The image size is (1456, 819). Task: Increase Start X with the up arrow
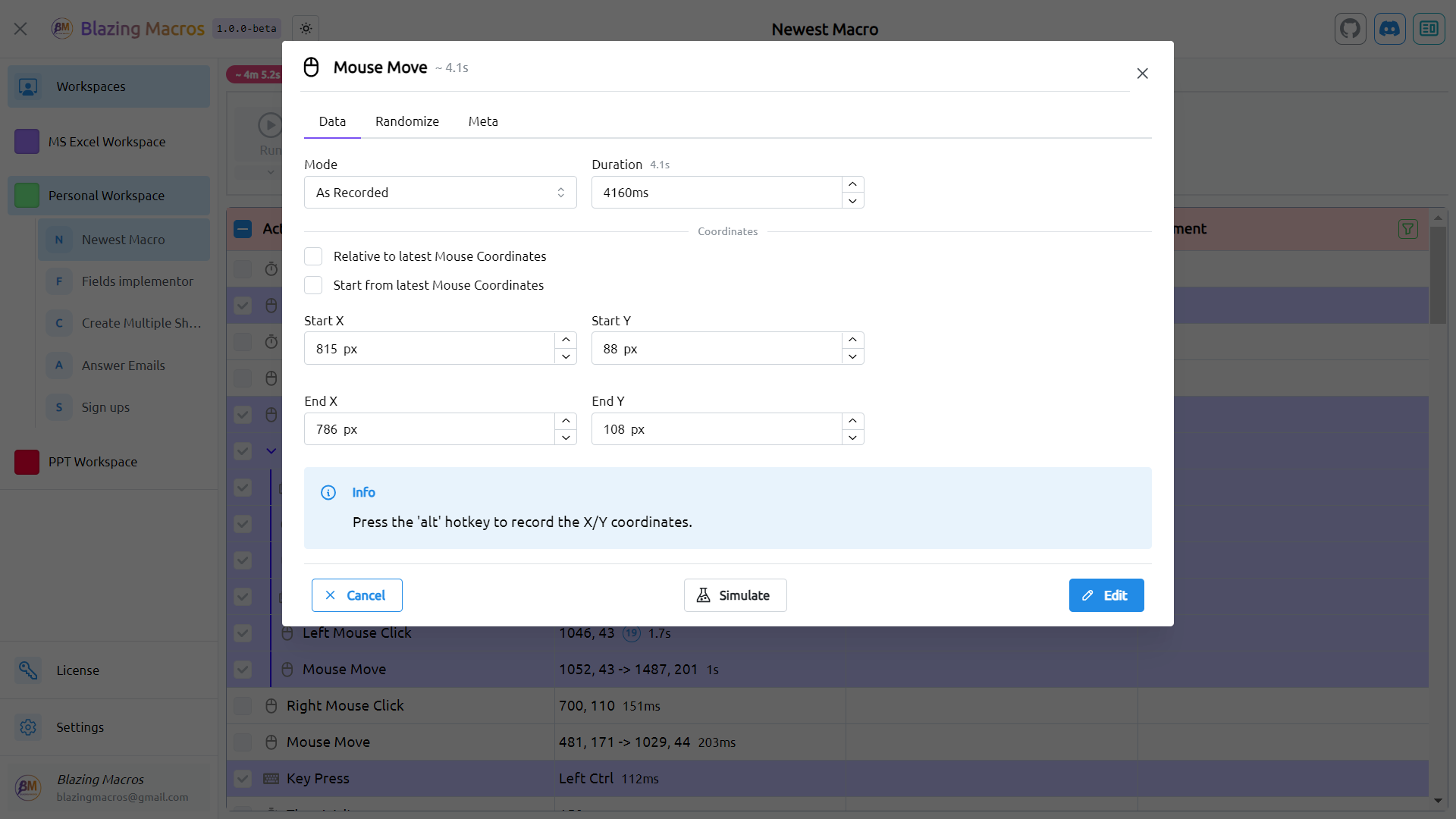pyautogui.click(x=566, y=340)
